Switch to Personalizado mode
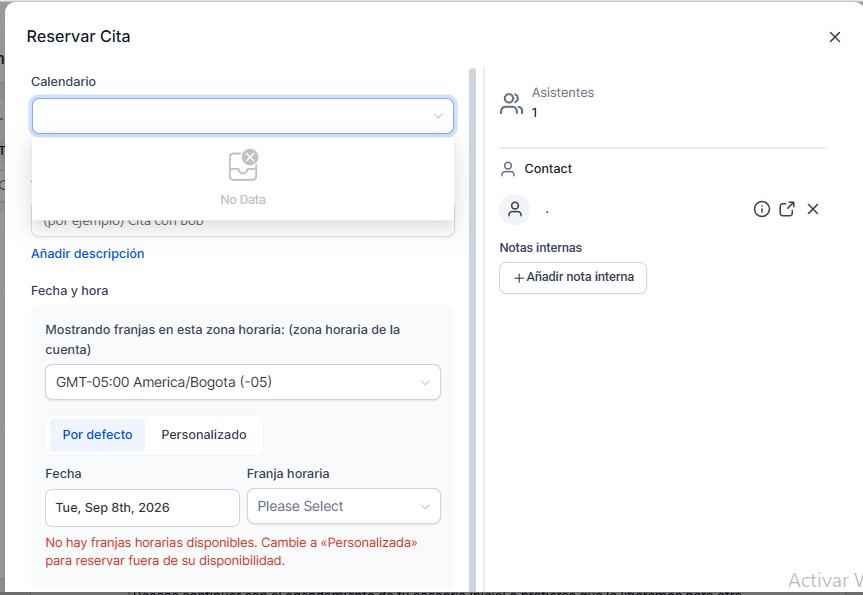This screenshot has height=595, width=863. point(204,435)
